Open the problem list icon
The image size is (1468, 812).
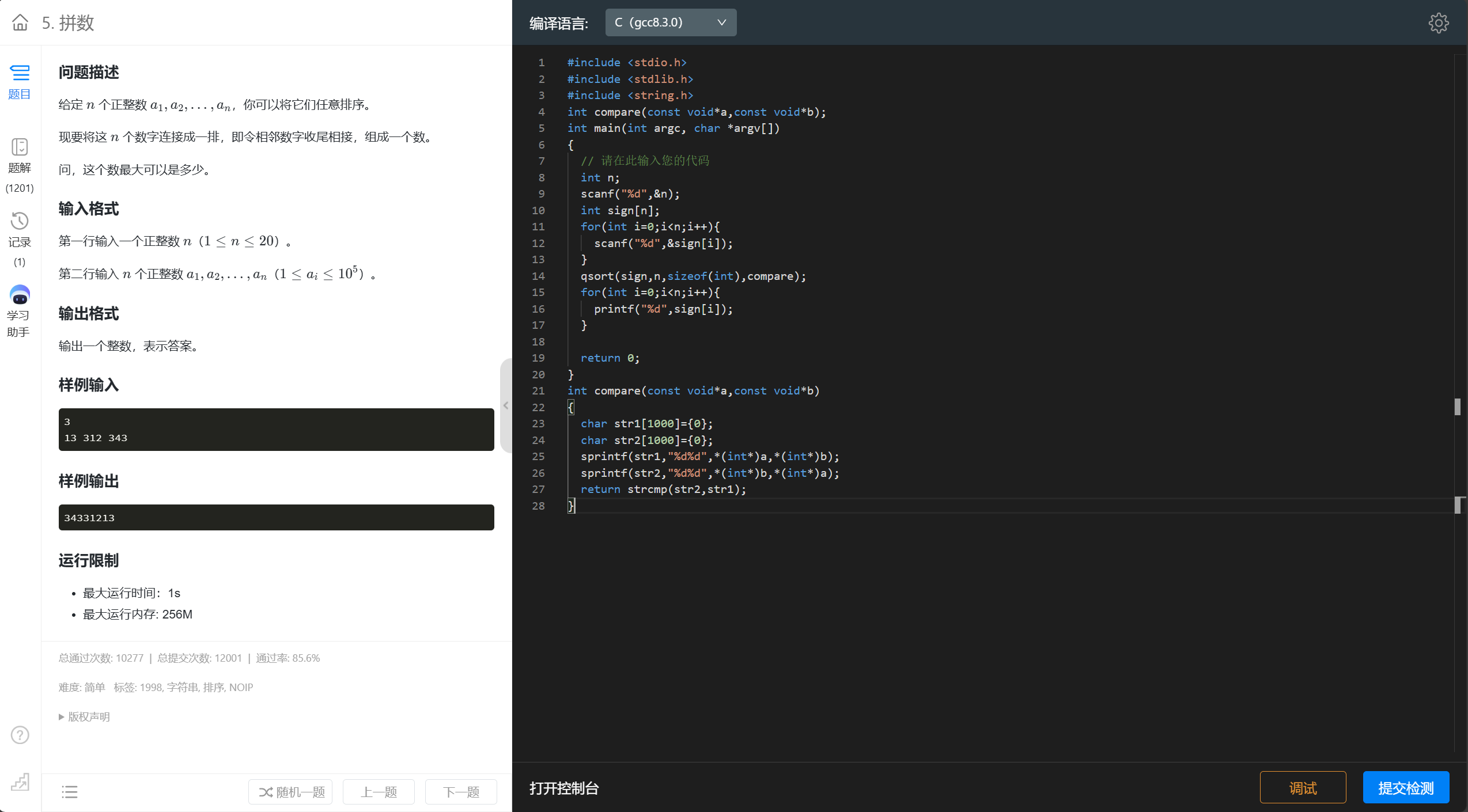[x=70, y=792]
